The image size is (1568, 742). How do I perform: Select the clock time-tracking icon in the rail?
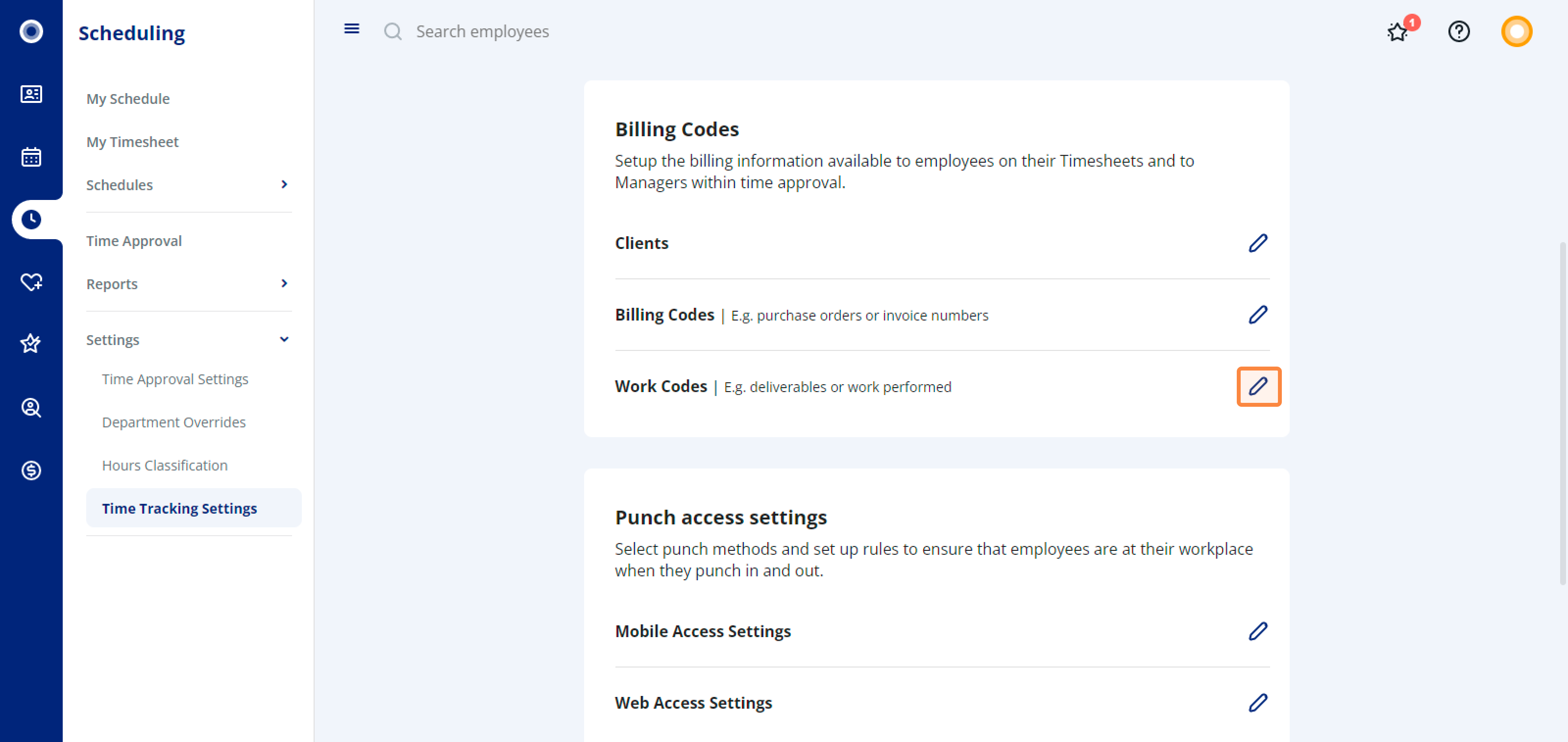pos(31,219)
